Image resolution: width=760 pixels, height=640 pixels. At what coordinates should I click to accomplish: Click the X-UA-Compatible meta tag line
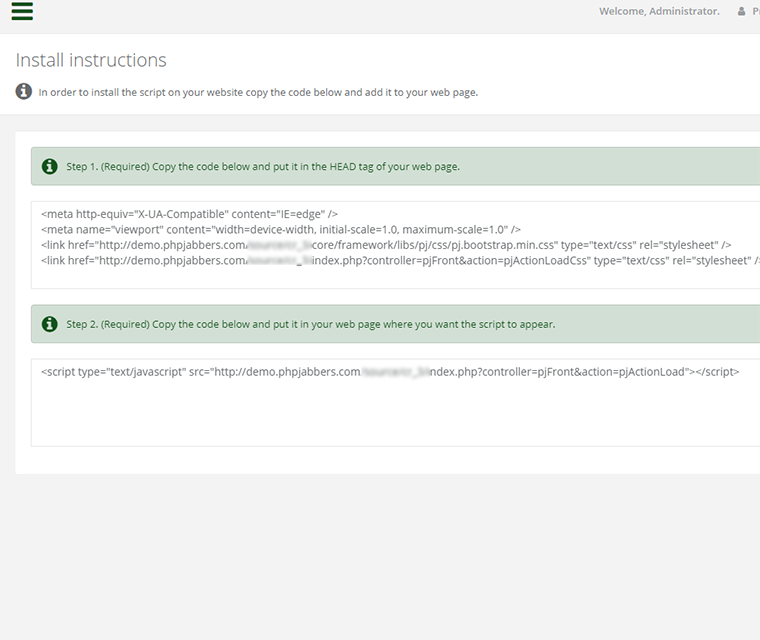coord(190,214)
